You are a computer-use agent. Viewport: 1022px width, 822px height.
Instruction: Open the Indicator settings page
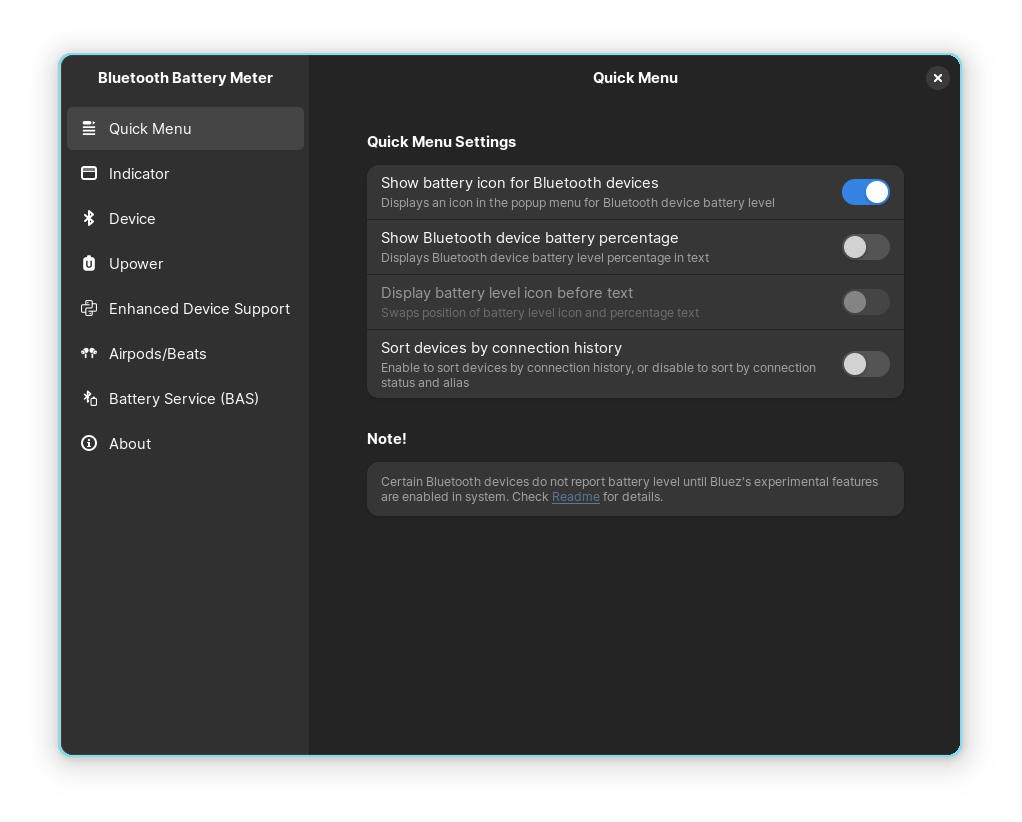pyautogui.click(x=185, y=173)
